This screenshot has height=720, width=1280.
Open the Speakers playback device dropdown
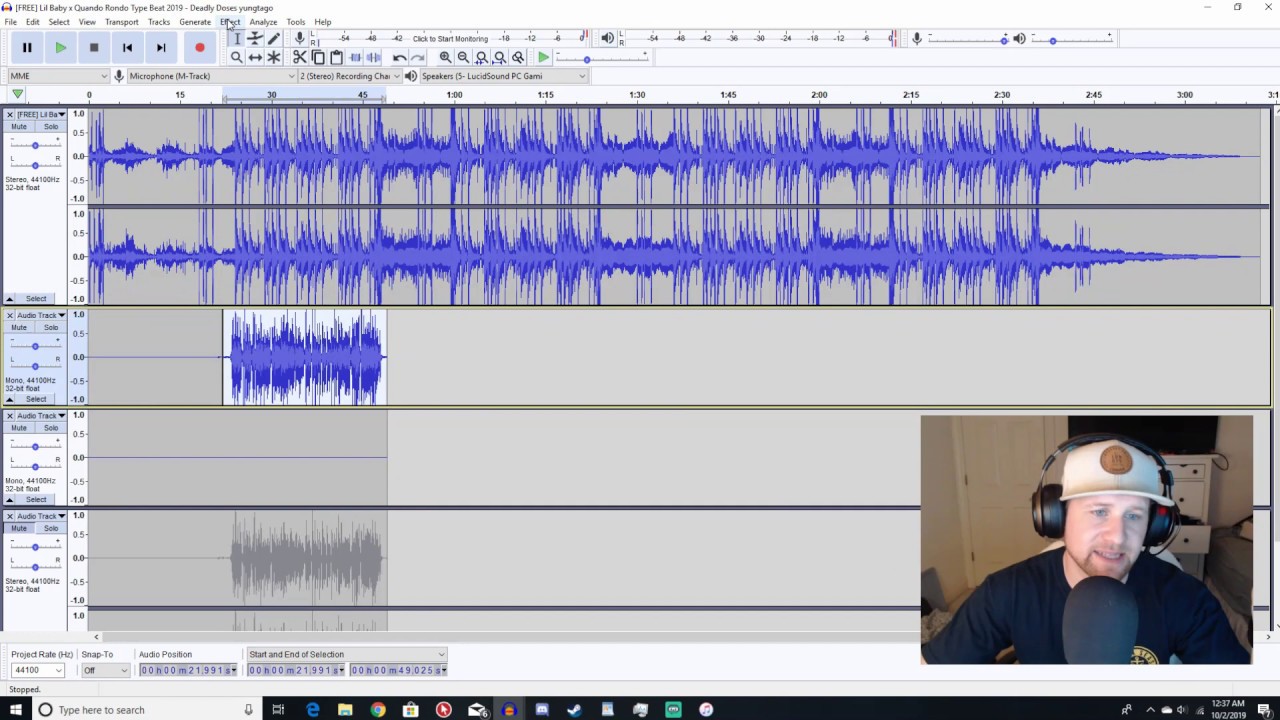503,76
